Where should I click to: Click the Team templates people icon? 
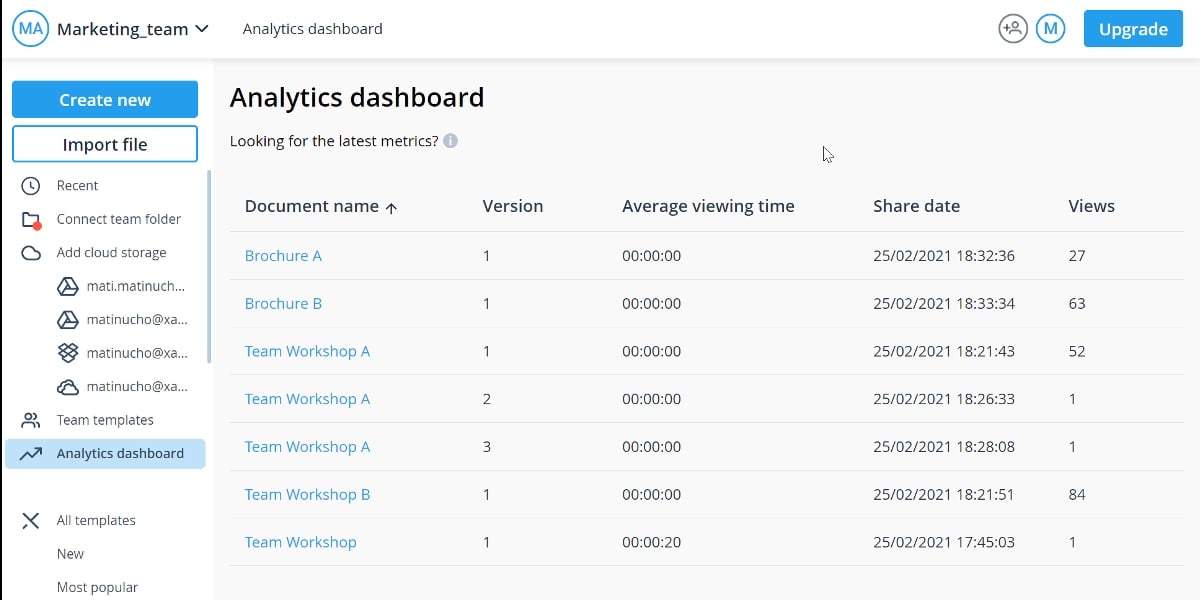click(31, 420)
